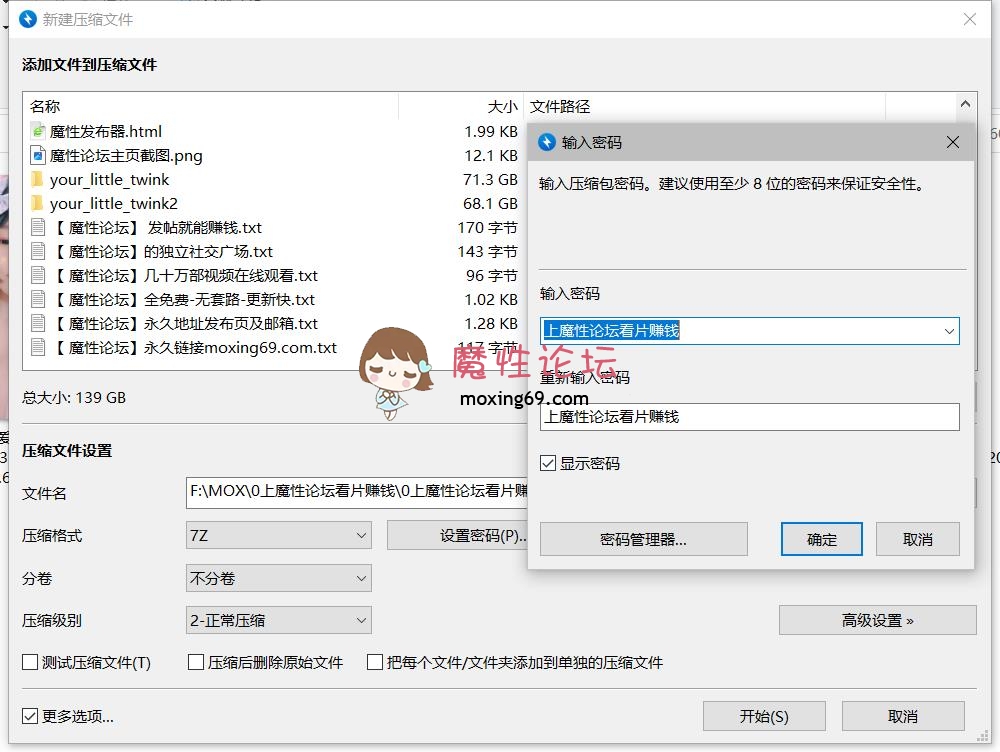
Task: Click the text file icon of 发帖就能赚钱.txt
Action: point(36,228)
